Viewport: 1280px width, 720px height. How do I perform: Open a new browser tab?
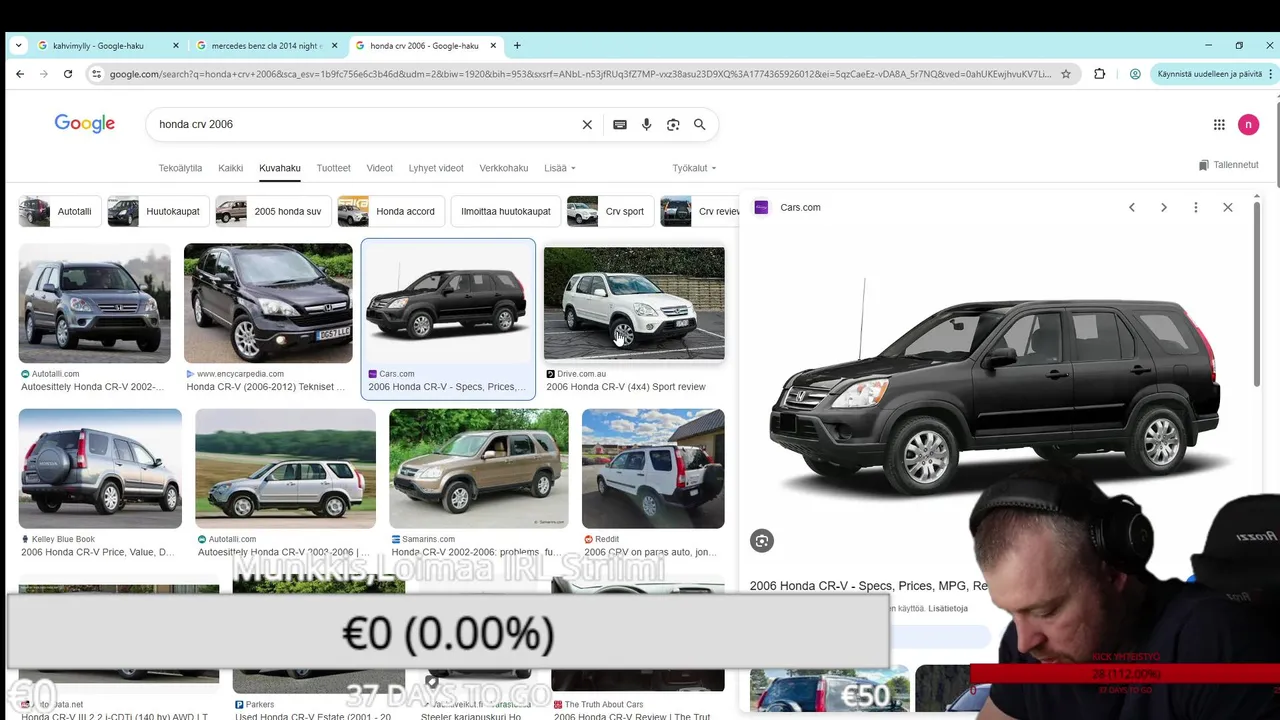(517, 45)
